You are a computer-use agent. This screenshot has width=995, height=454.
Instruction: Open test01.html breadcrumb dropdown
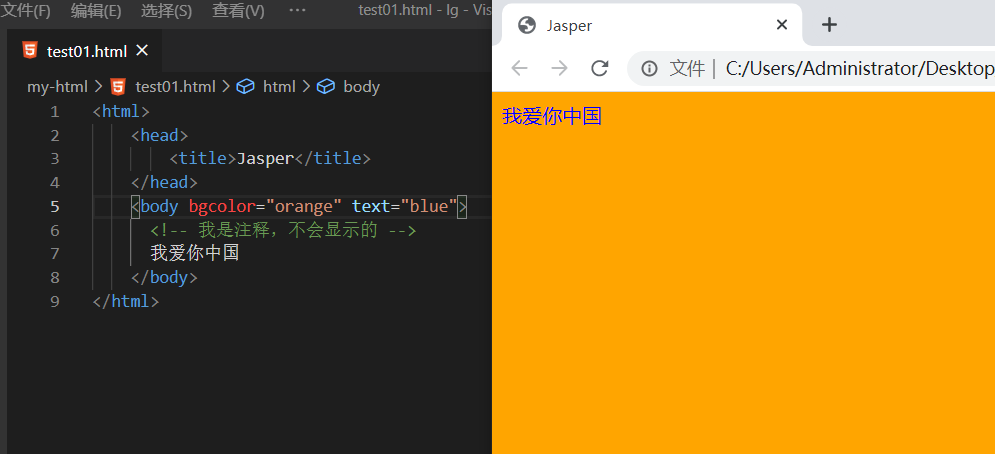tap(175, 87)
